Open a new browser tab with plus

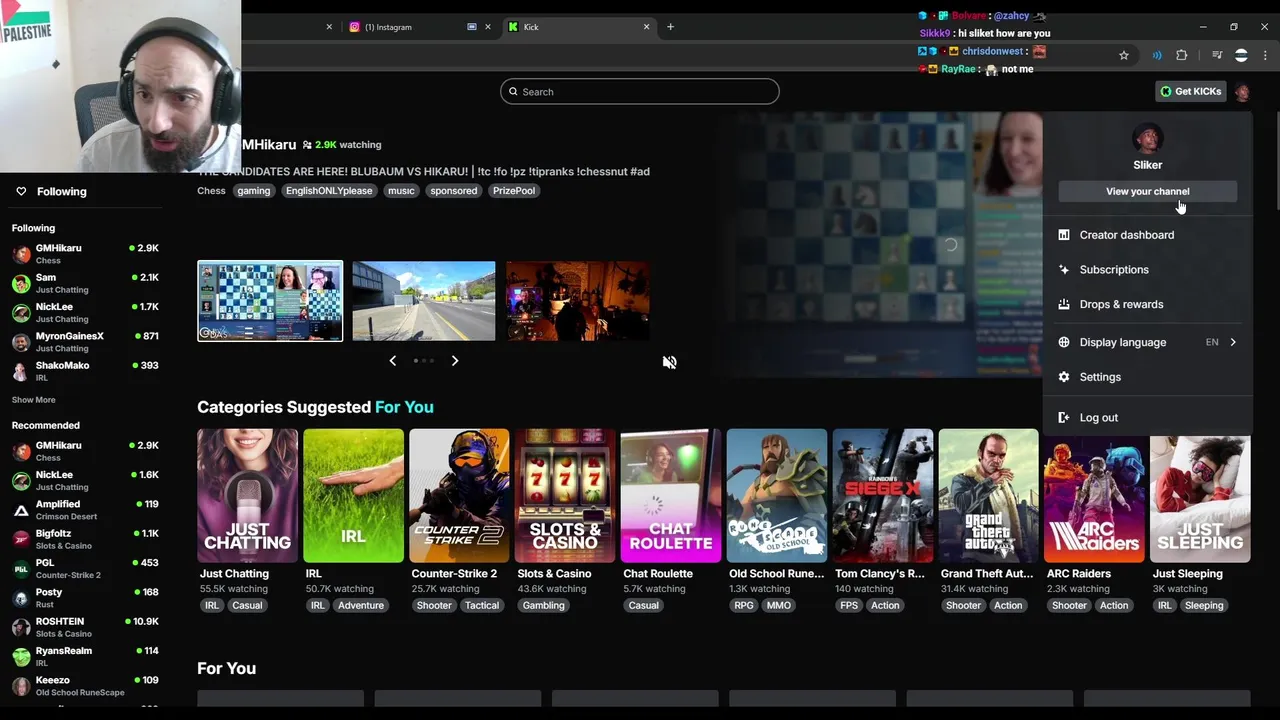point(670,27)
